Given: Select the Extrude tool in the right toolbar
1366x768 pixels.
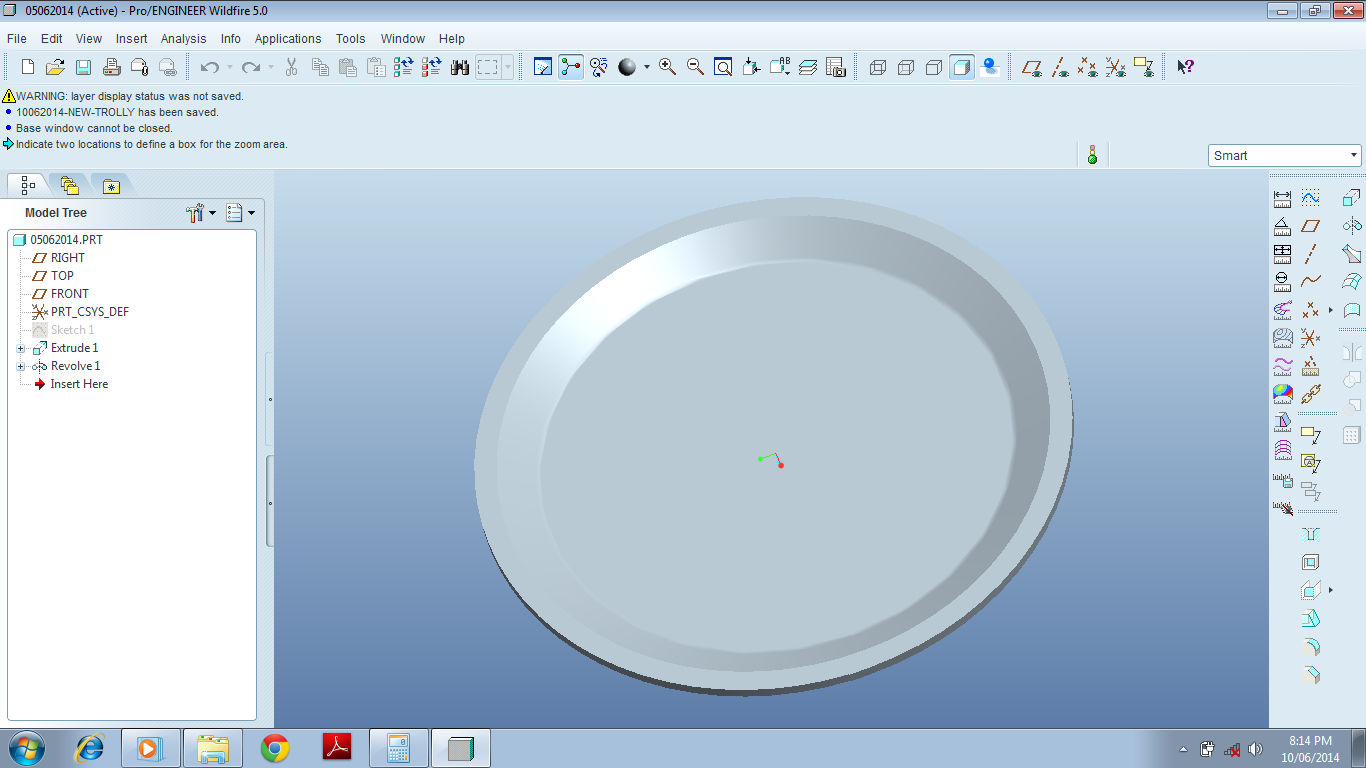Looking at the screenshot, I should tap(1352, 198).
